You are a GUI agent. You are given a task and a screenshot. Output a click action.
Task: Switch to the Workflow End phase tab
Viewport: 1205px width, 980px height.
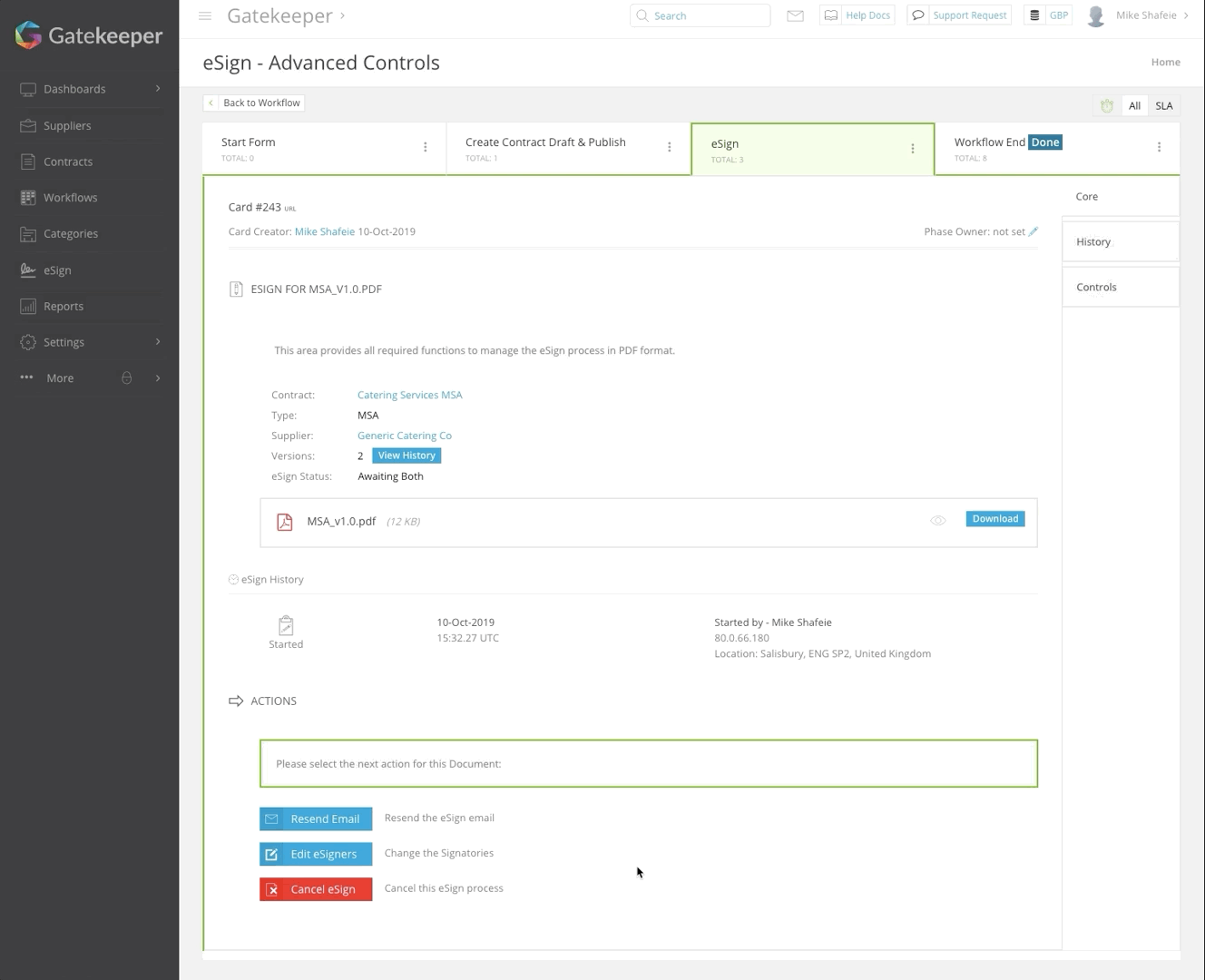click(x=1057, y=149)
